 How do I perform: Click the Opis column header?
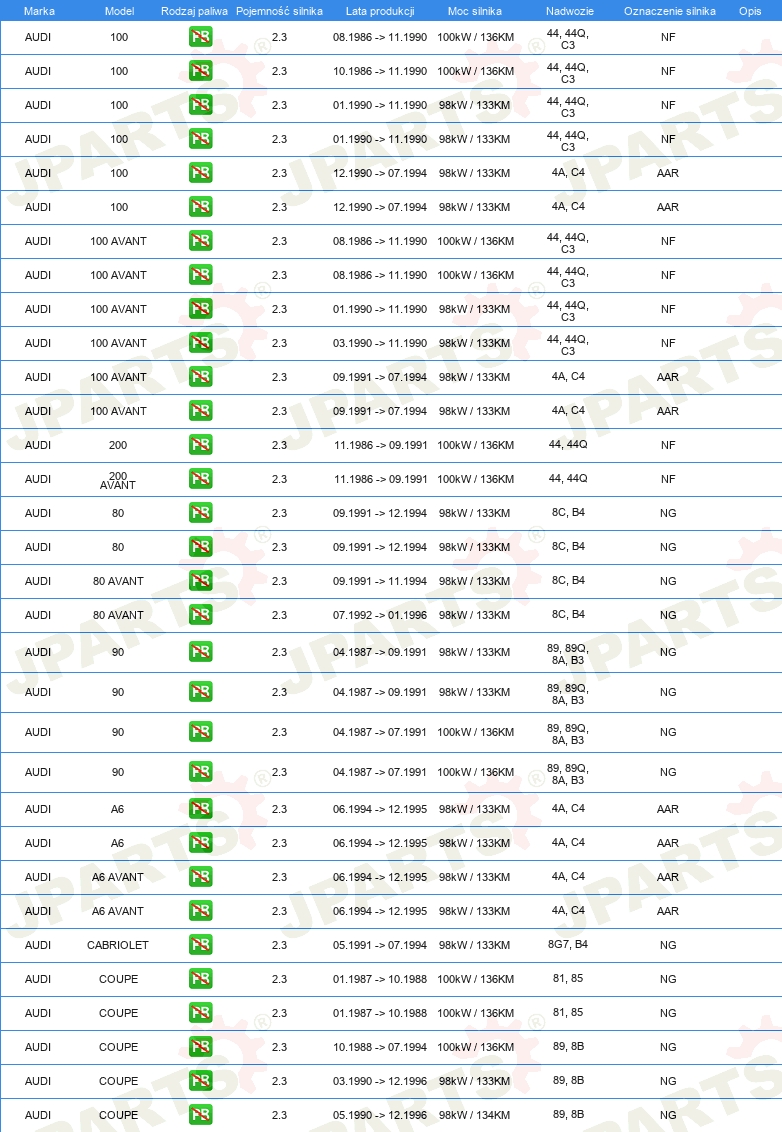coord(750,11)
